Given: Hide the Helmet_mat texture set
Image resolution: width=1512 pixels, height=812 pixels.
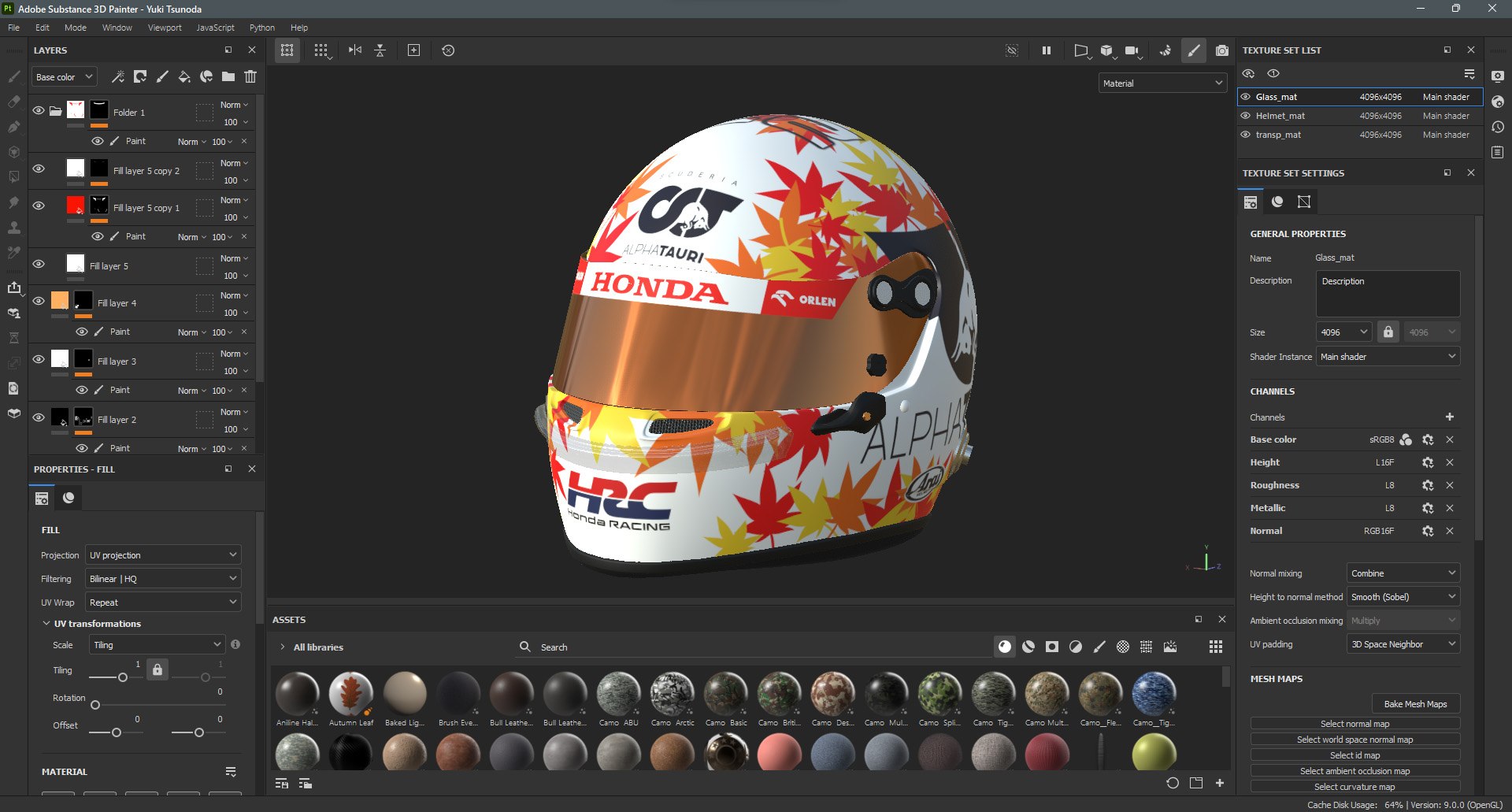Looking at the screenshot, I should 1246,116.
